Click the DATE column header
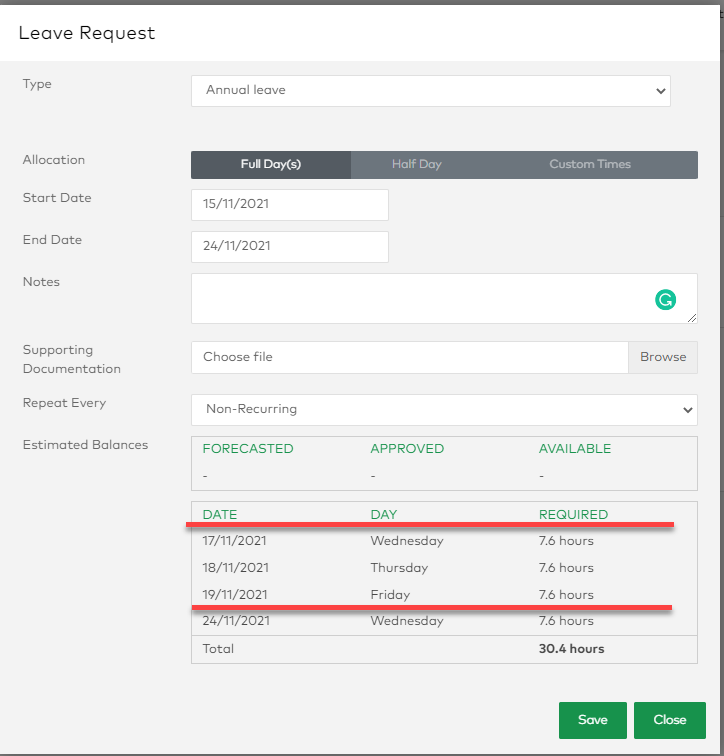Image resolution: width=724 pixels, height=756 pixels. (x=220, y=514)
